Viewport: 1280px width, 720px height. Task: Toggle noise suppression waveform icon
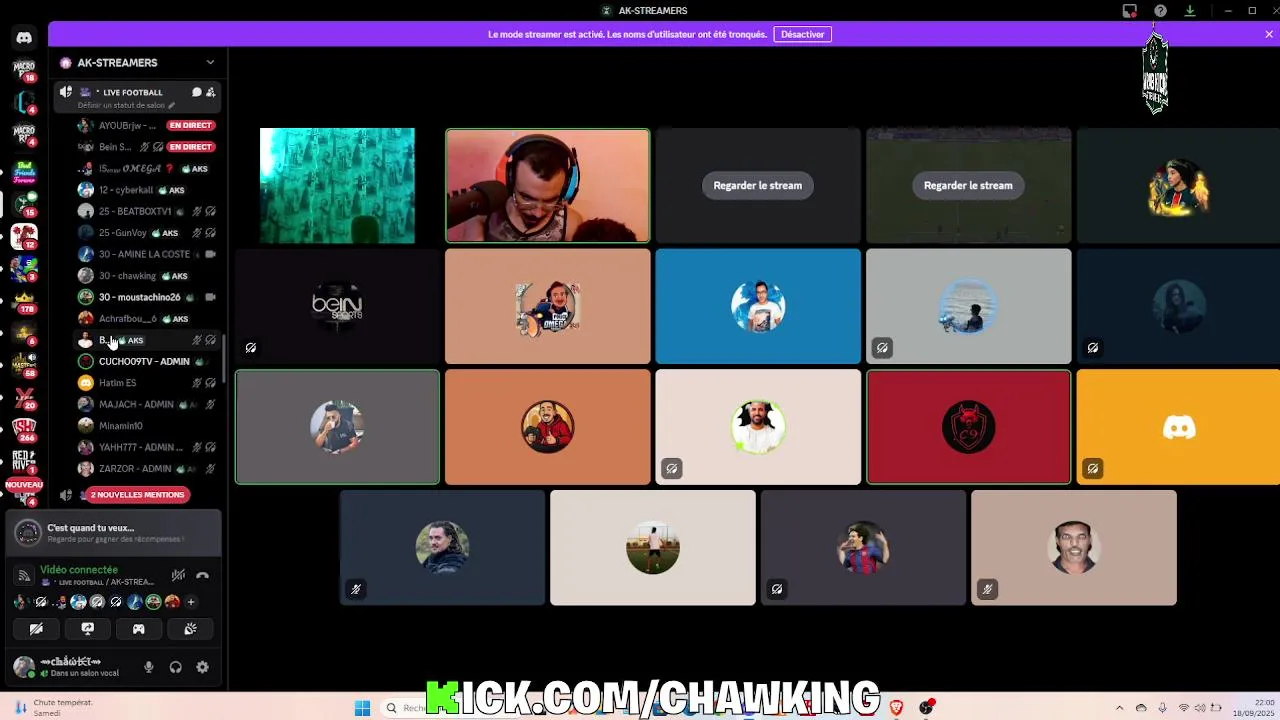[x=178, y=575]
